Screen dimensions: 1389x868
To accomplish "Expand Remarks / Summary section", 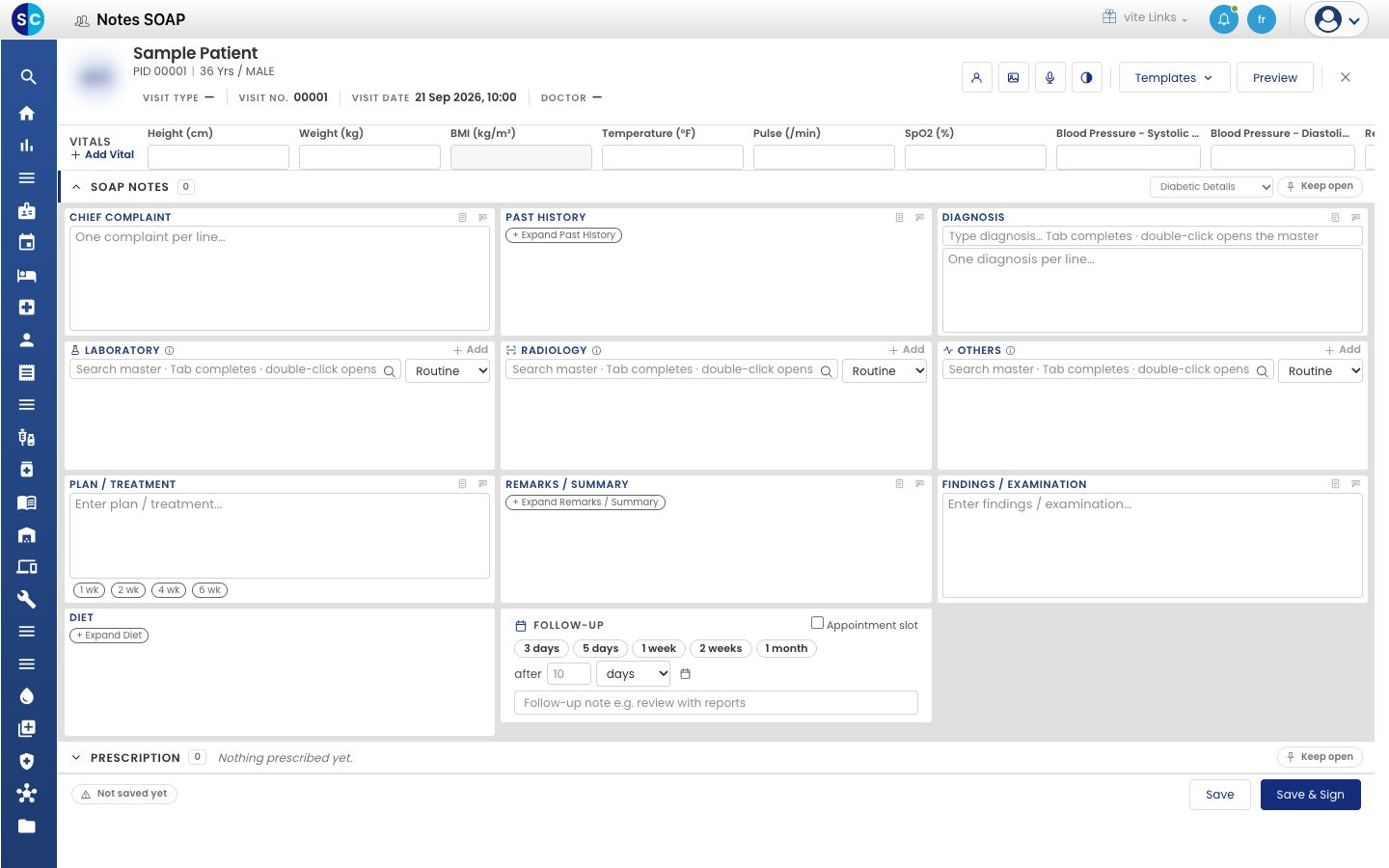I will point(586,502).
